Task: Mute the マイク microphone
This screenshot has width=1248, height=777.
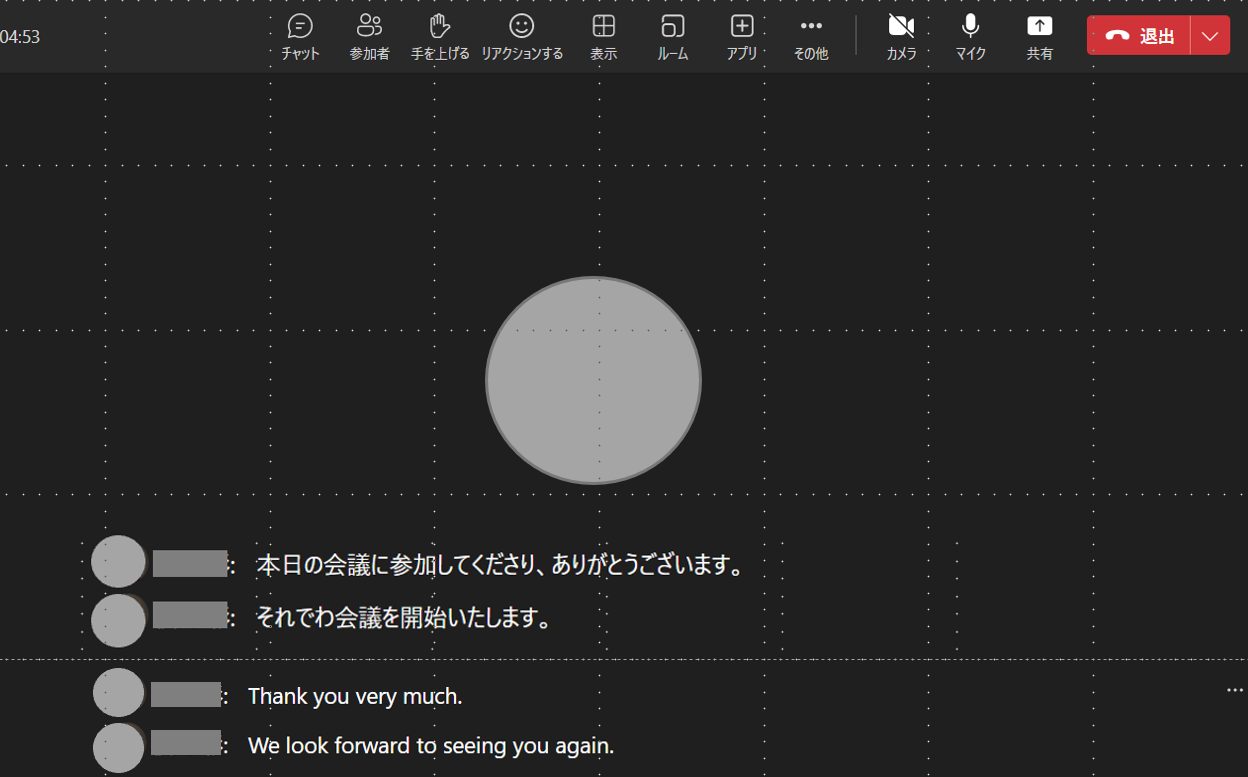Action: (x=970, y=37)
